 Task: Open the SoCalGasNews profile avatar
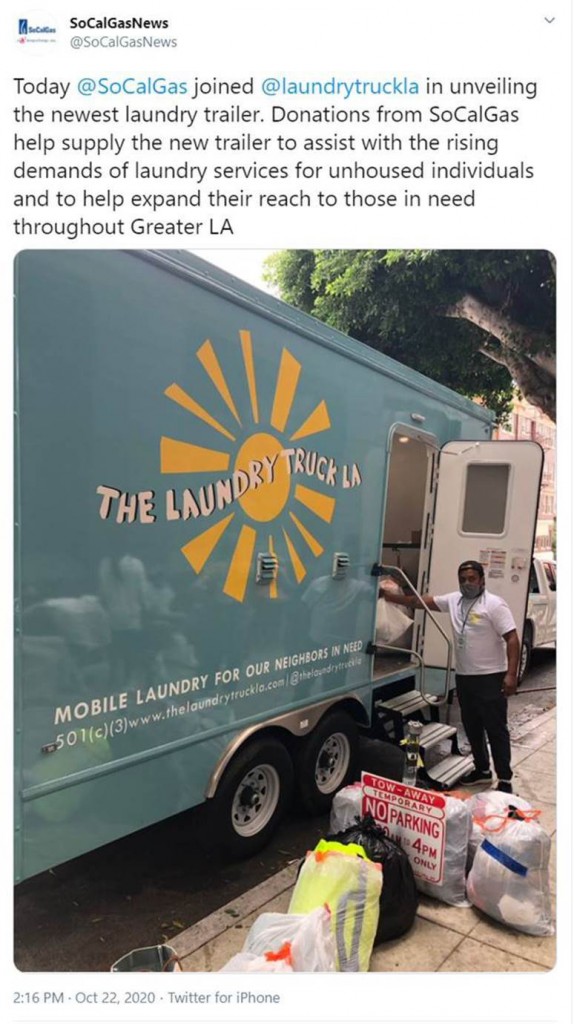tap(38, 33)
